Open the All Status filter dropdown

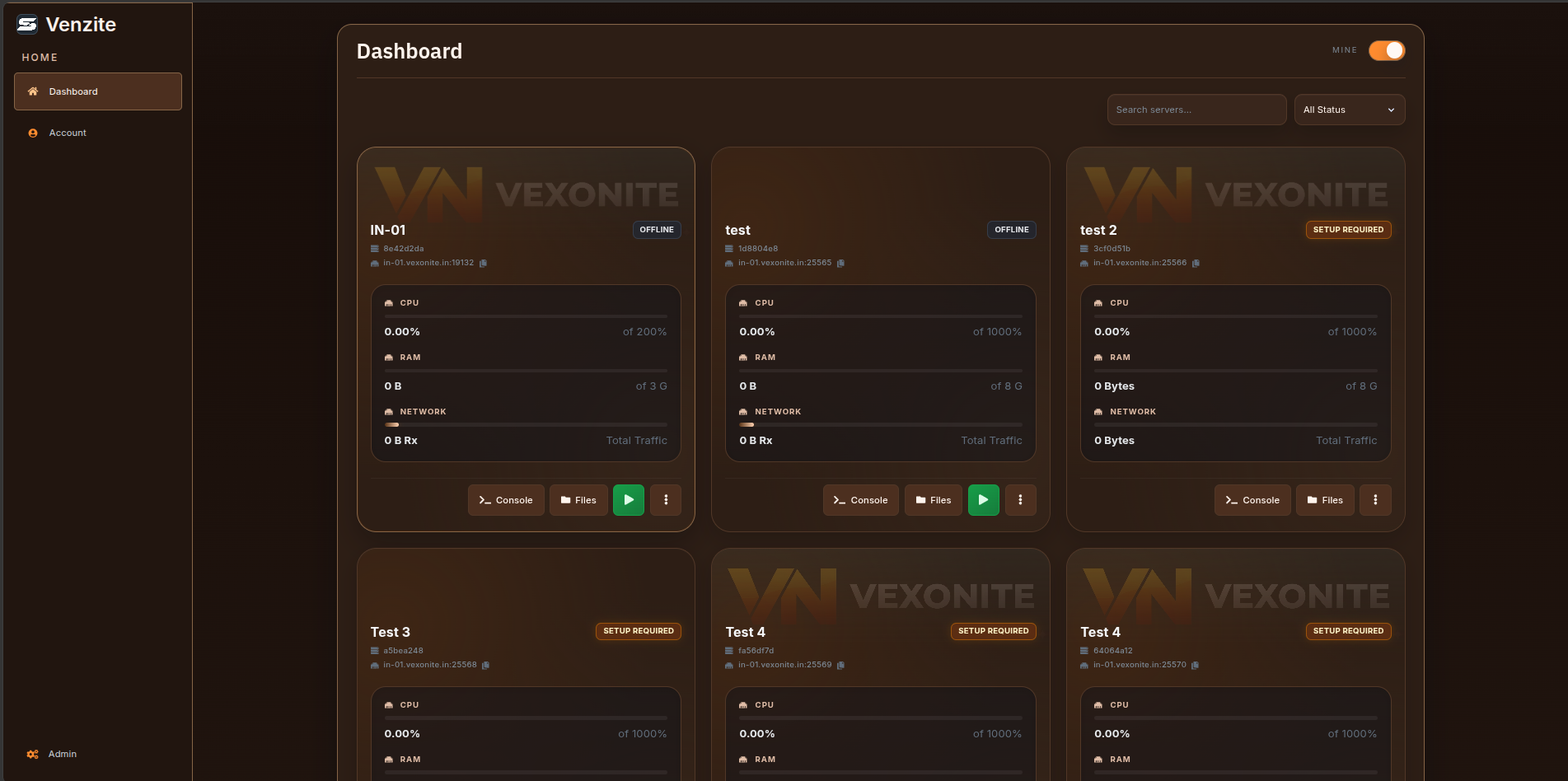(1350, 110)
